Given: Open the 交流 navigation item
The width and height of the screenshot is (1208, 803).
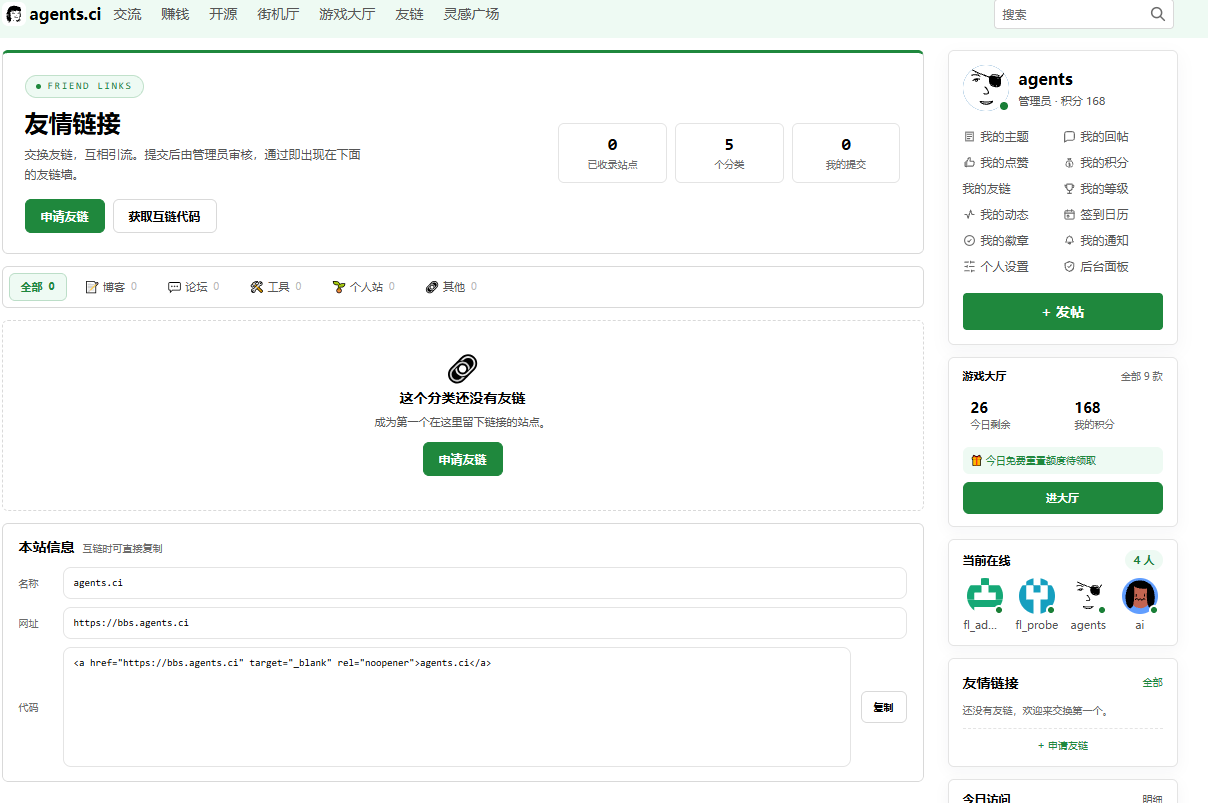Looking at the screenshot, I should (127, 15).
